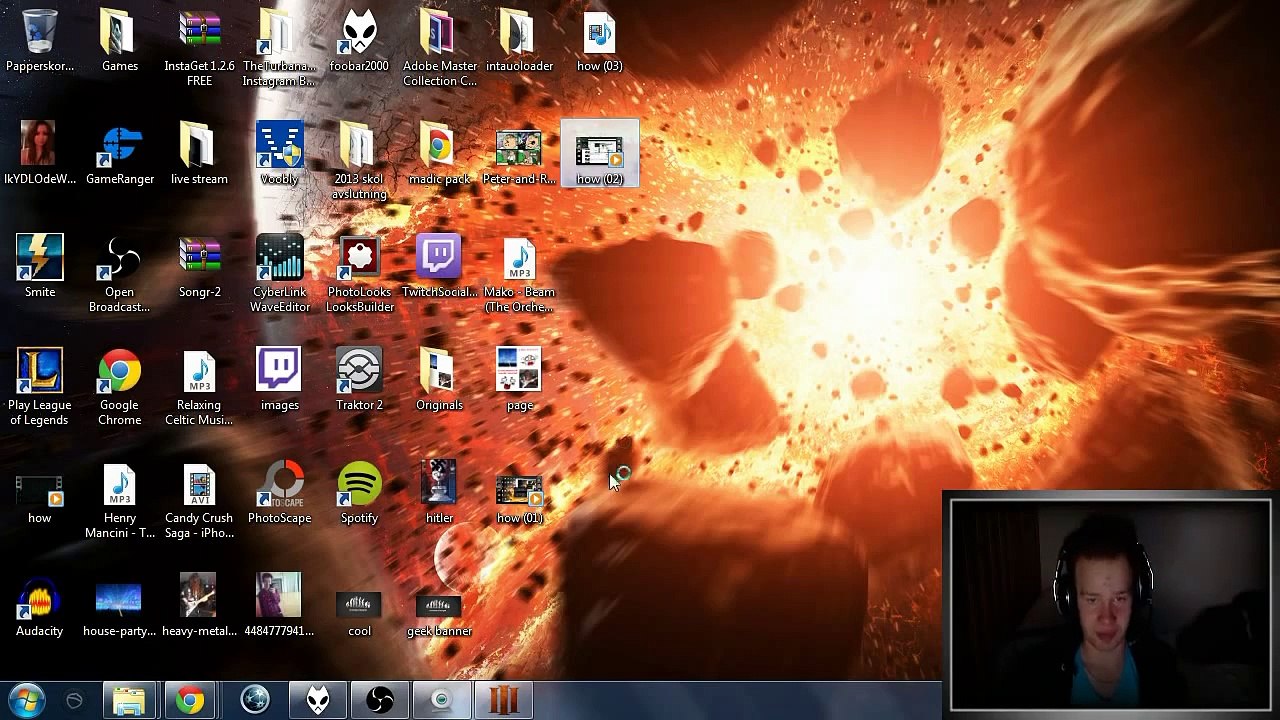Image resolution: width=1280 pixels, height=720 pixels.
Task: Click the desktop file named cool
Action: (359, 606)
